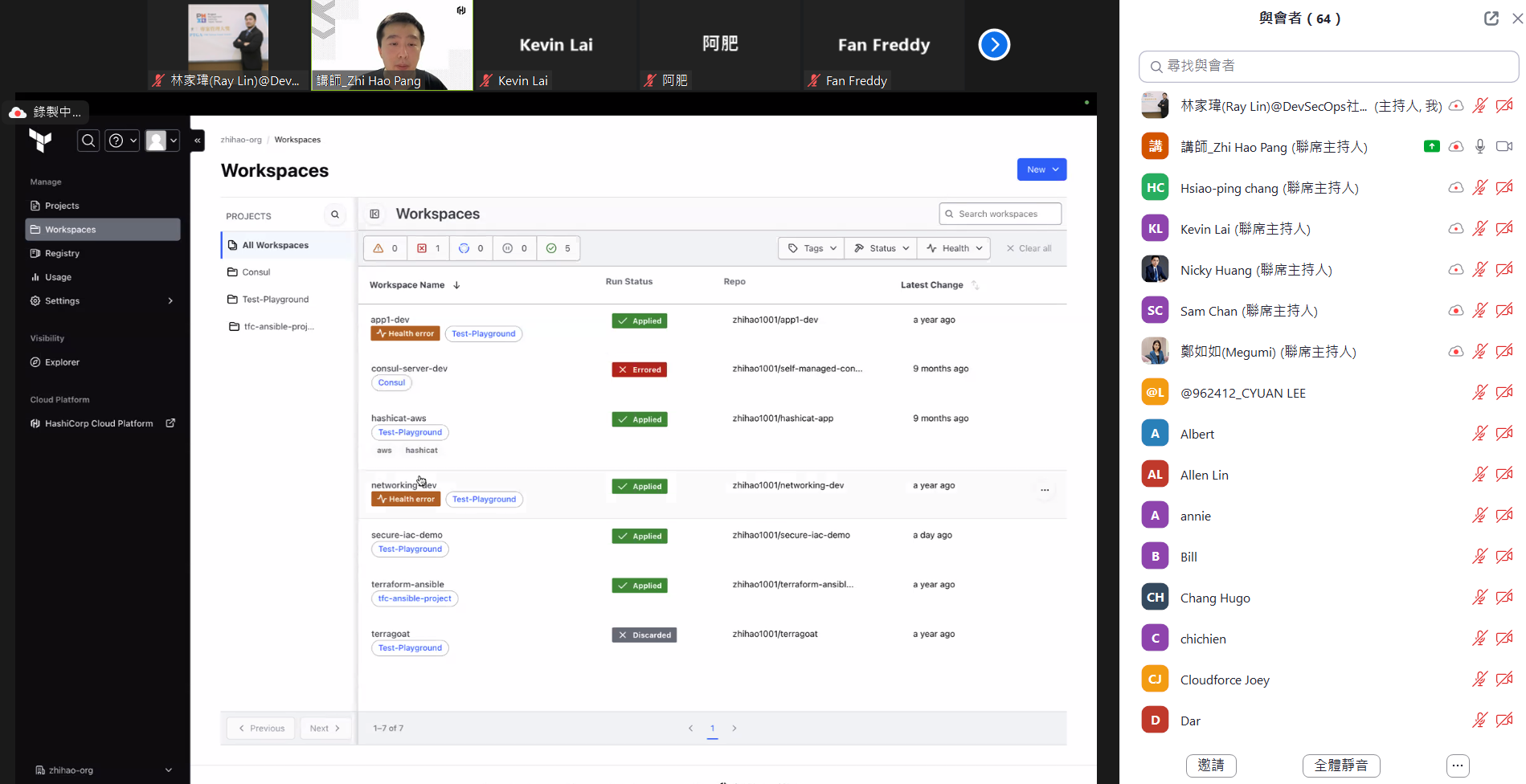Click the Terraform logo in the sidebar
This screenshot has width=1526, height=784.
(40, 141)
